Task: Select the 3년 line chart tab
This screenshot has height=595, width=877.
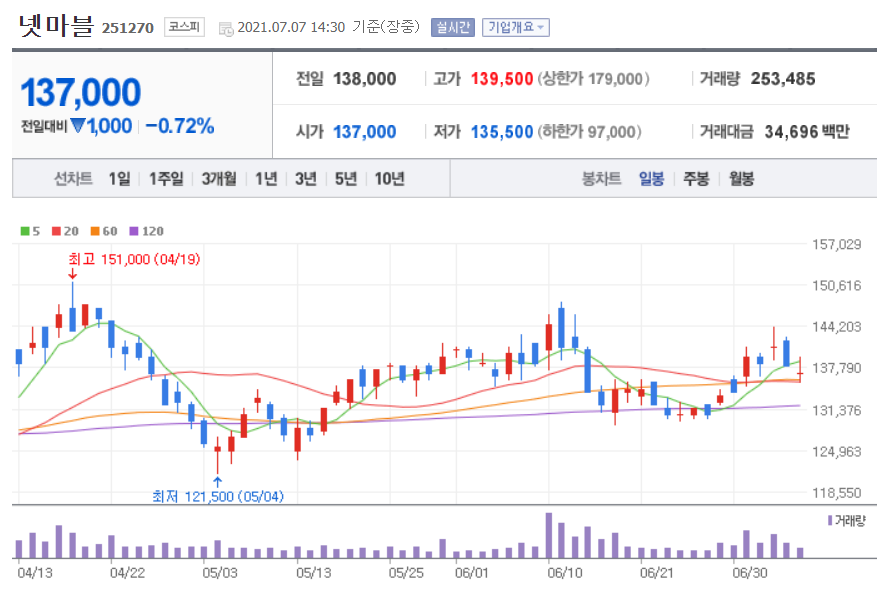Action: click(x=306, y=178)
